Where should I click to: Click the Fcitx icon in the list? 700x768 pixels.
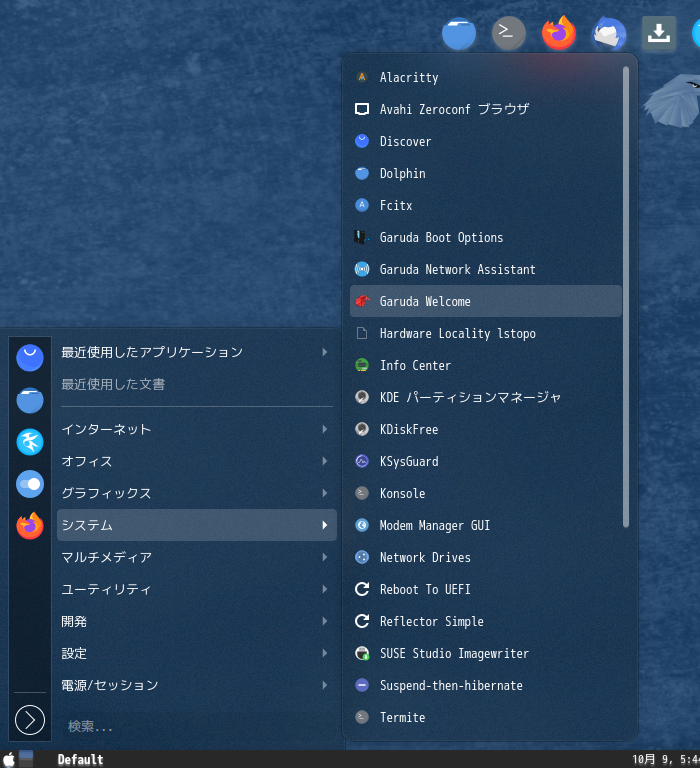click(x=362, y=205)
